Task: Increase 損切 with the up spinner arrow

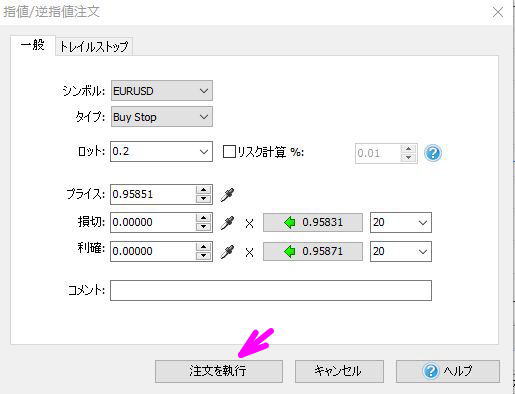Action: coord(203,218)
